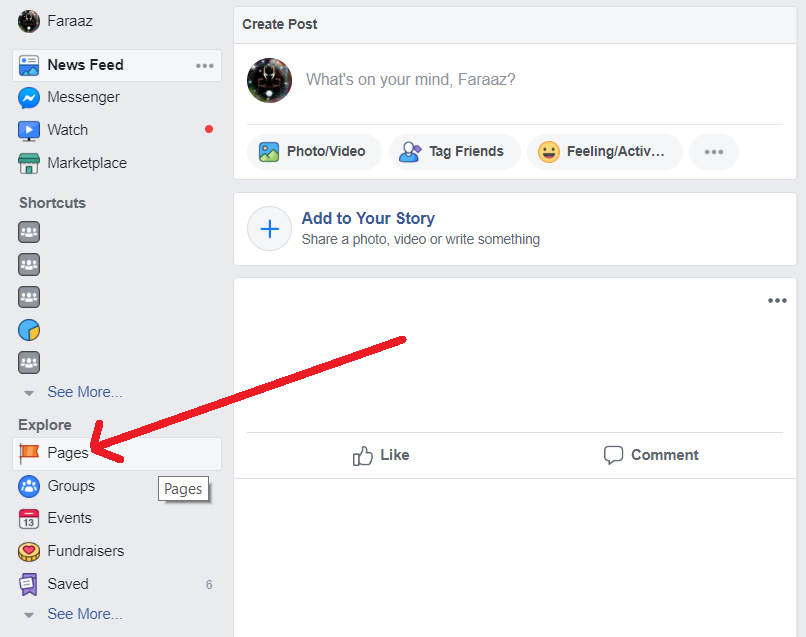Open the Marketplace storefront icon

click(29, 163)
